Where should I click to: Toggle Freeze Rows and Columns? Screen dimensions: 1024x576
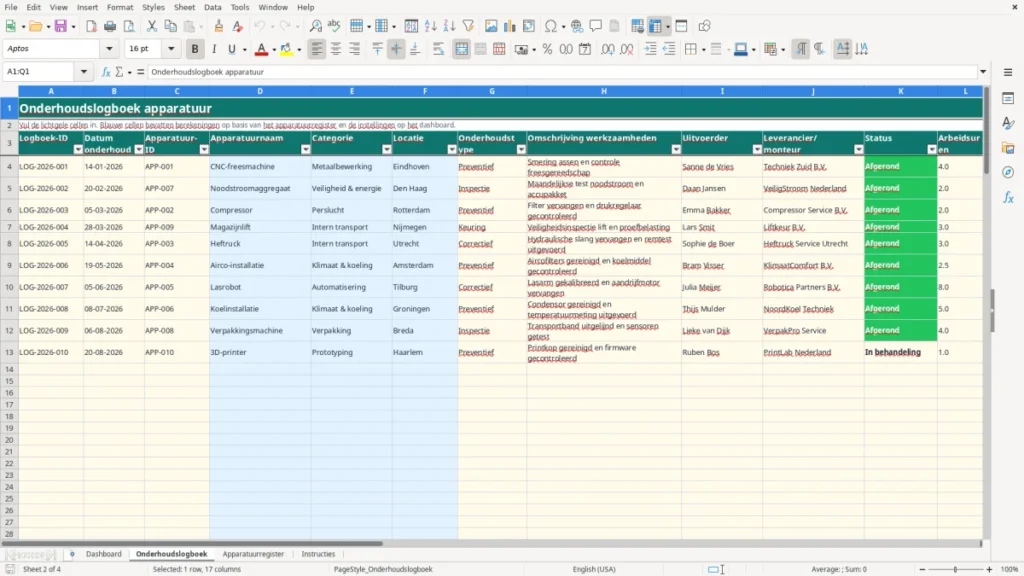point(656,26)
